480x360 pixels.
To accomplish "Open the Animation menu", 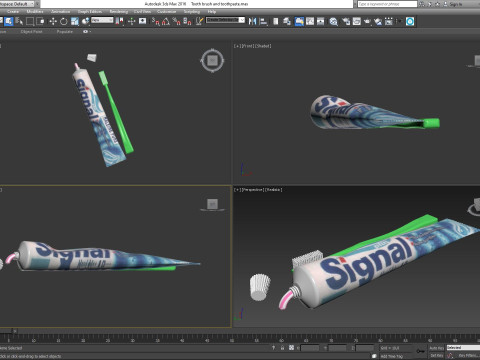I will click(x=61, y=12).
